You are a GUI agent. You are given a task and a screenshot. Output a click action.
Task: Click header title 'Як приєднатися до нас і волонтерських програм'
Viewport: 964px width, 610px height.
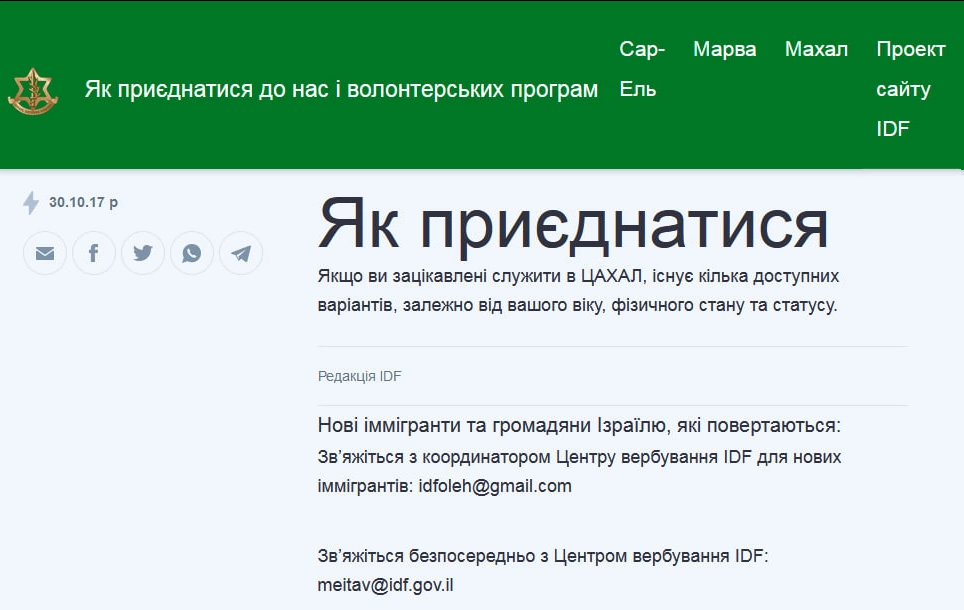click(341, 89)
